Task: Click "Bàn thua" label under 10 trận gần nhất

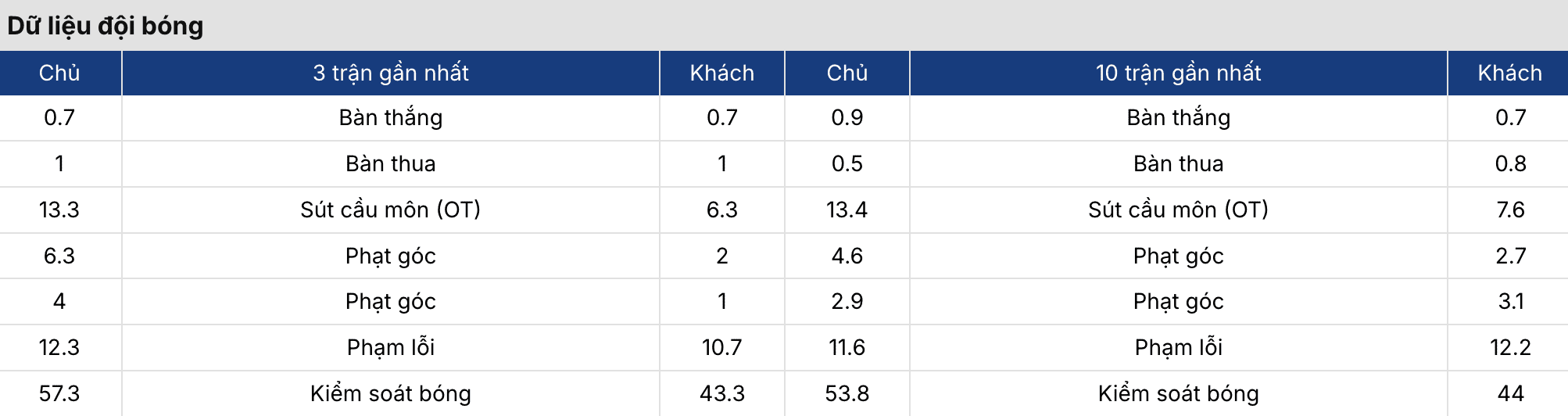Action: [1178, 163]
